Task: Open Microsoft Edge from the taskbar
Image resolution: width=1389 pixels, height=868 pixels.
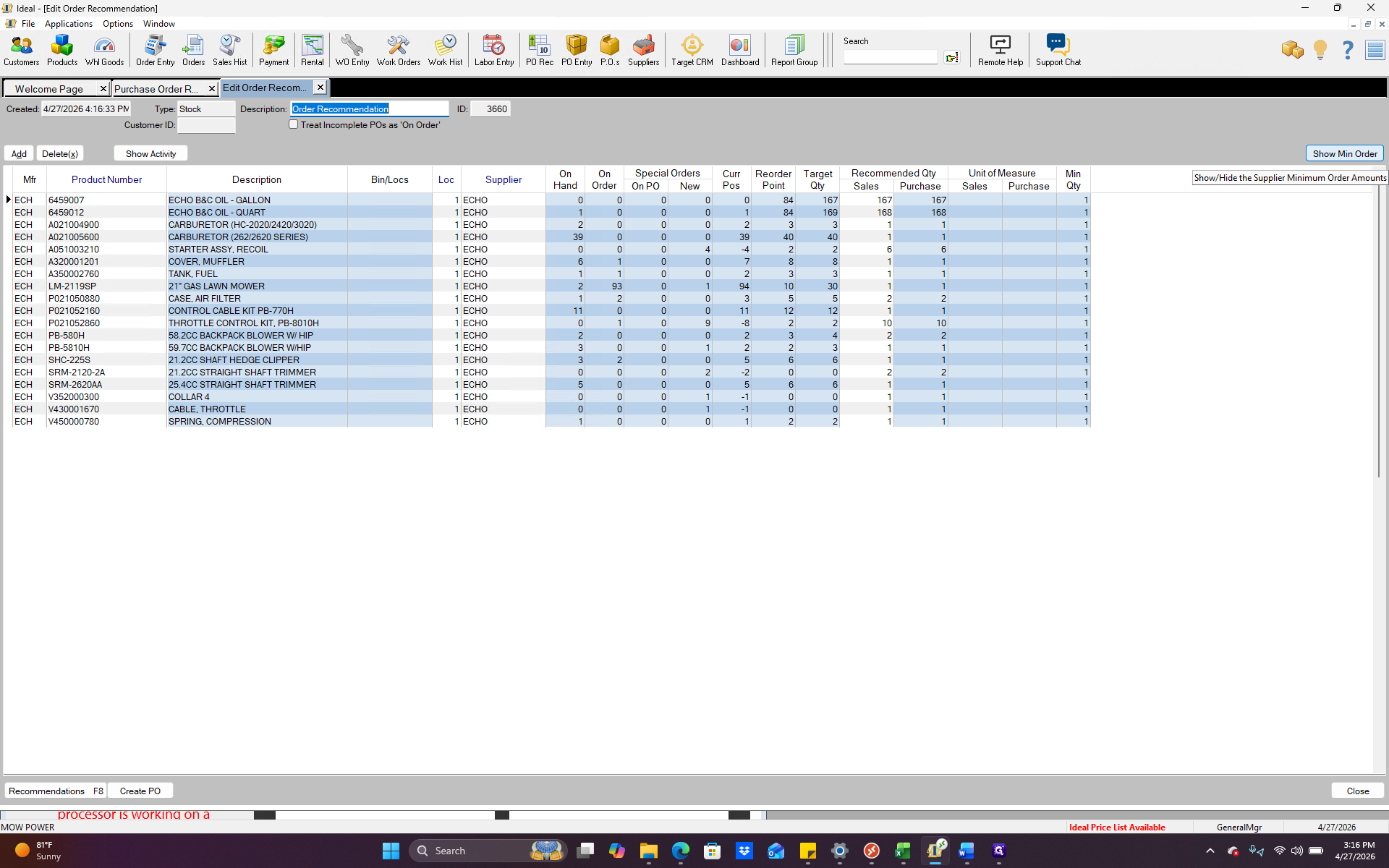Action: click(x=680, y=851)
